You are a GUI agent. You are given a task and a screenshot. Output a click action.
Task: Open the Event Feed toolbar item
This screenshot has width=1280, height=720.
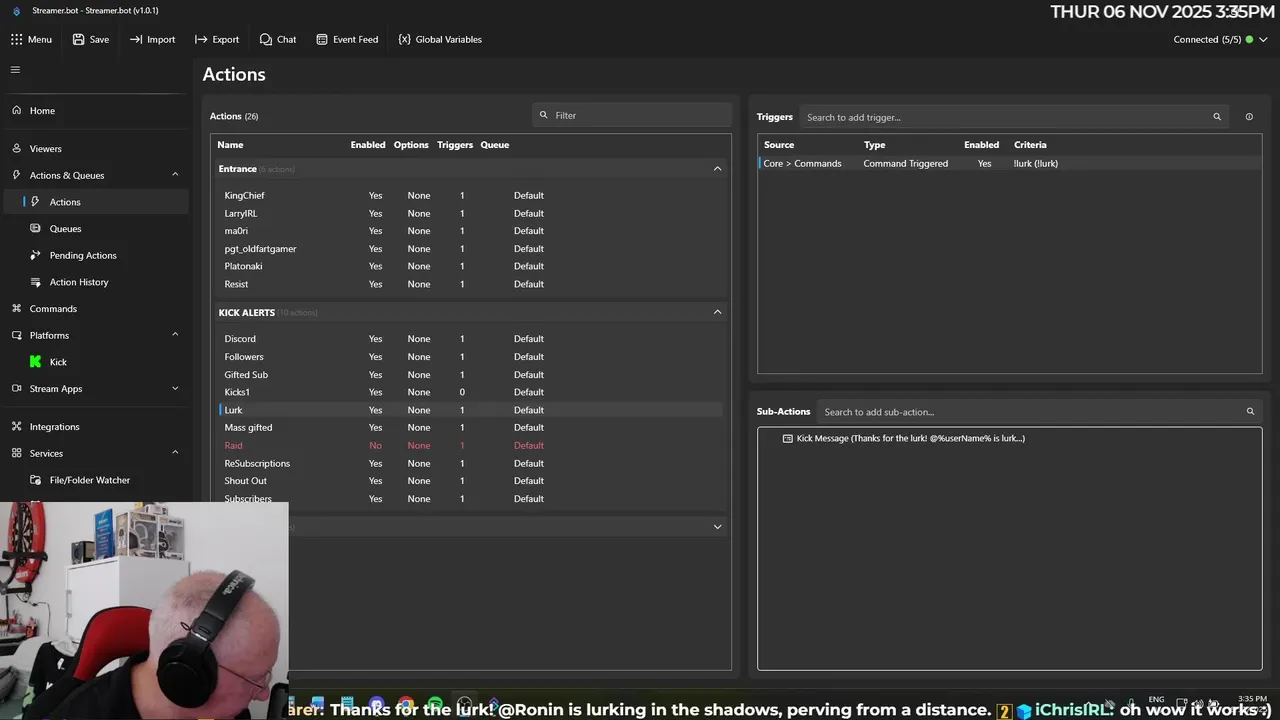[x=346, y=39]
